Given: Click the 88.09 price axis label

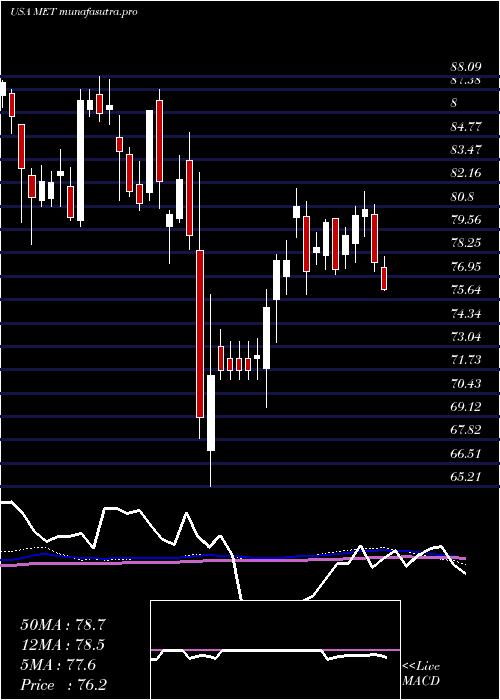Looking at the screenshot, I should pyautogui.click(x=466, y=68).
